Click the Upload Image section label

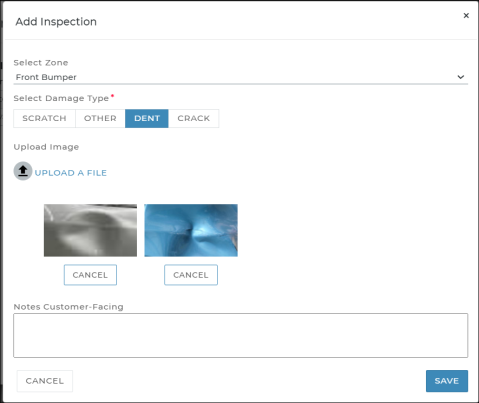(x=46, y=147)
